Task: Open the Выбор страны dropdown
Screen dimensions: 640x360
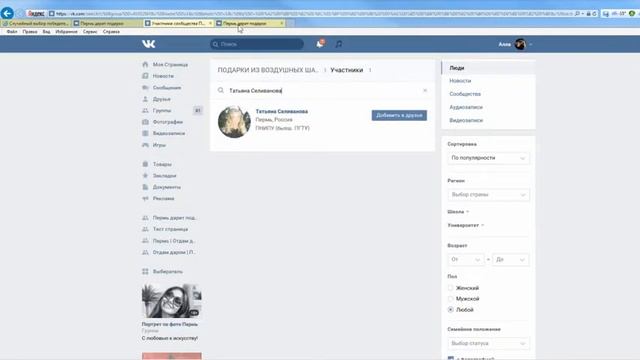Action: coord(488,195)
